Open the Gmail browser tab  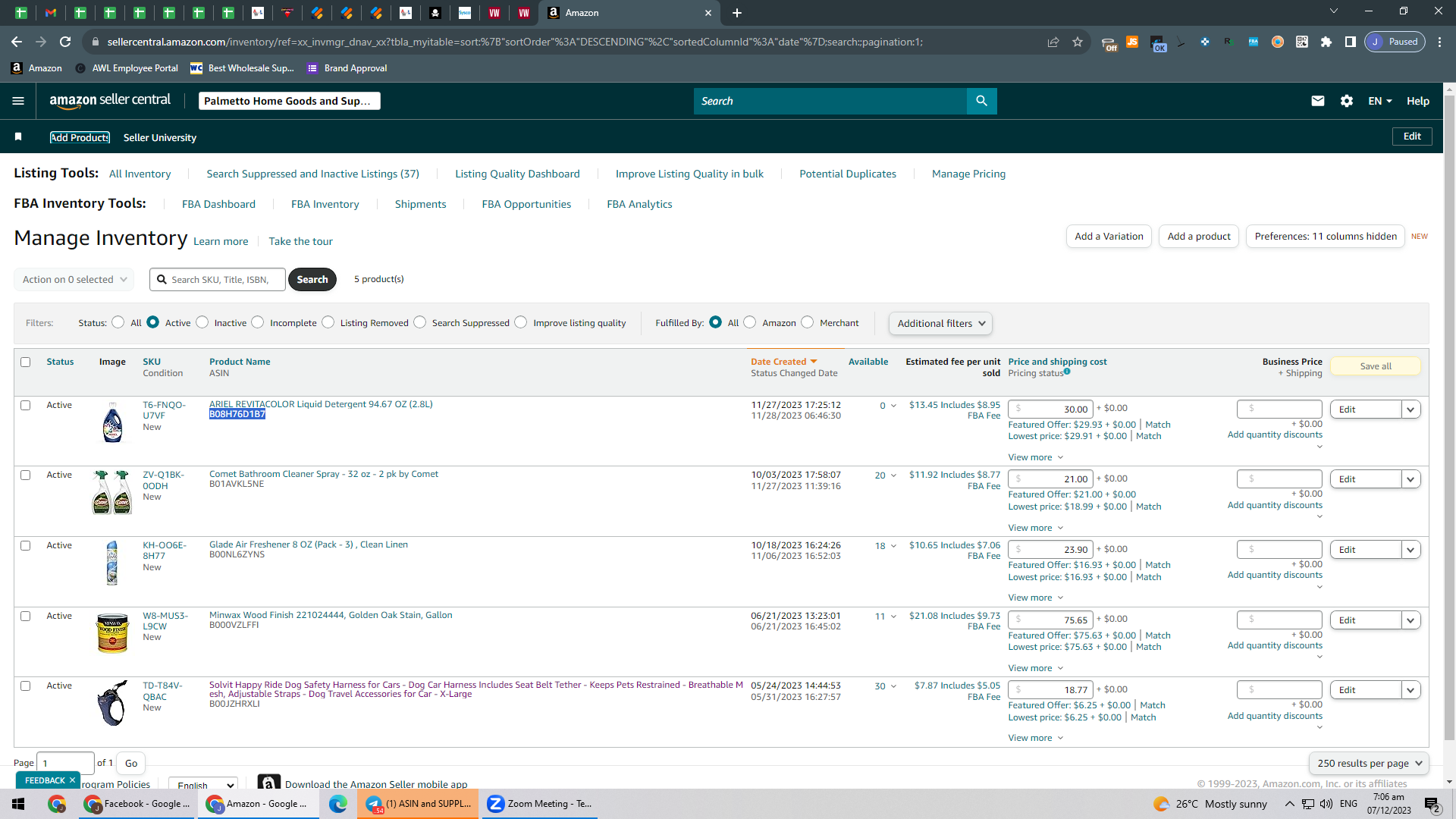(x=51, y=13)
